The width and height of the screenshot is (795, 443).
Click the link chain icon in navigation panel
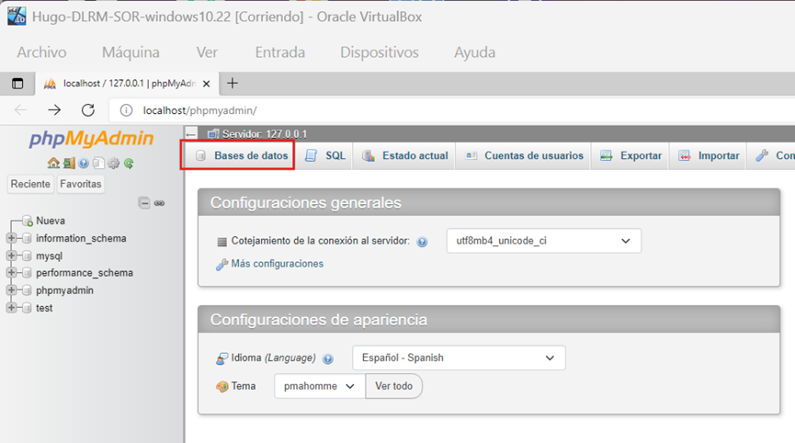point(159,203)
